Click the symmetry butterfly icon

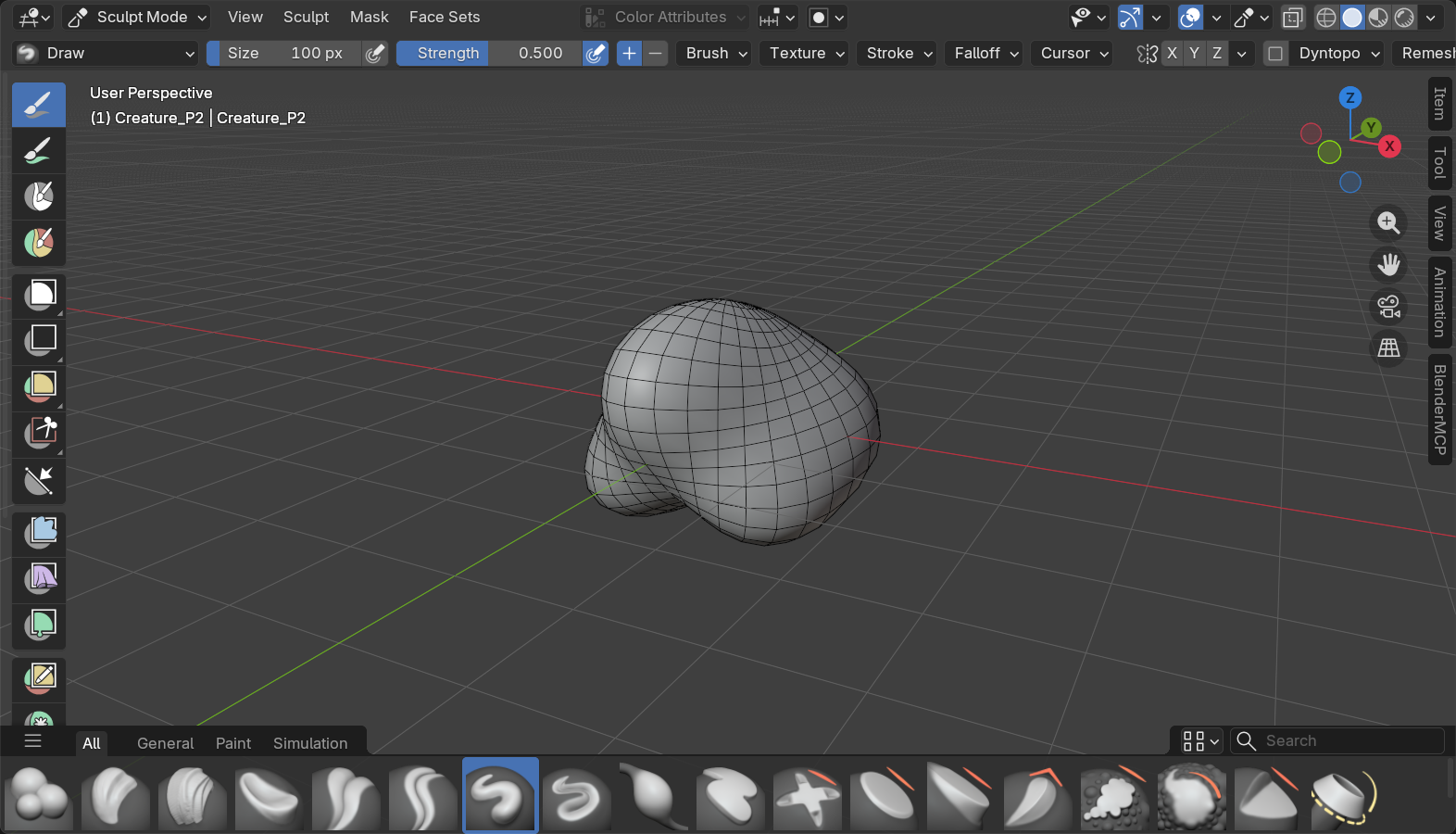coord(1148,54)
